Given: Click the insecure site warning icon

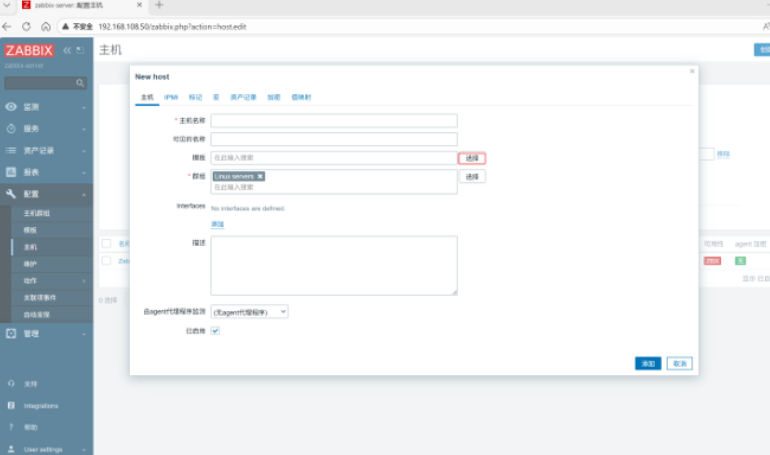Looking at the screenshot, I should 65,27.
